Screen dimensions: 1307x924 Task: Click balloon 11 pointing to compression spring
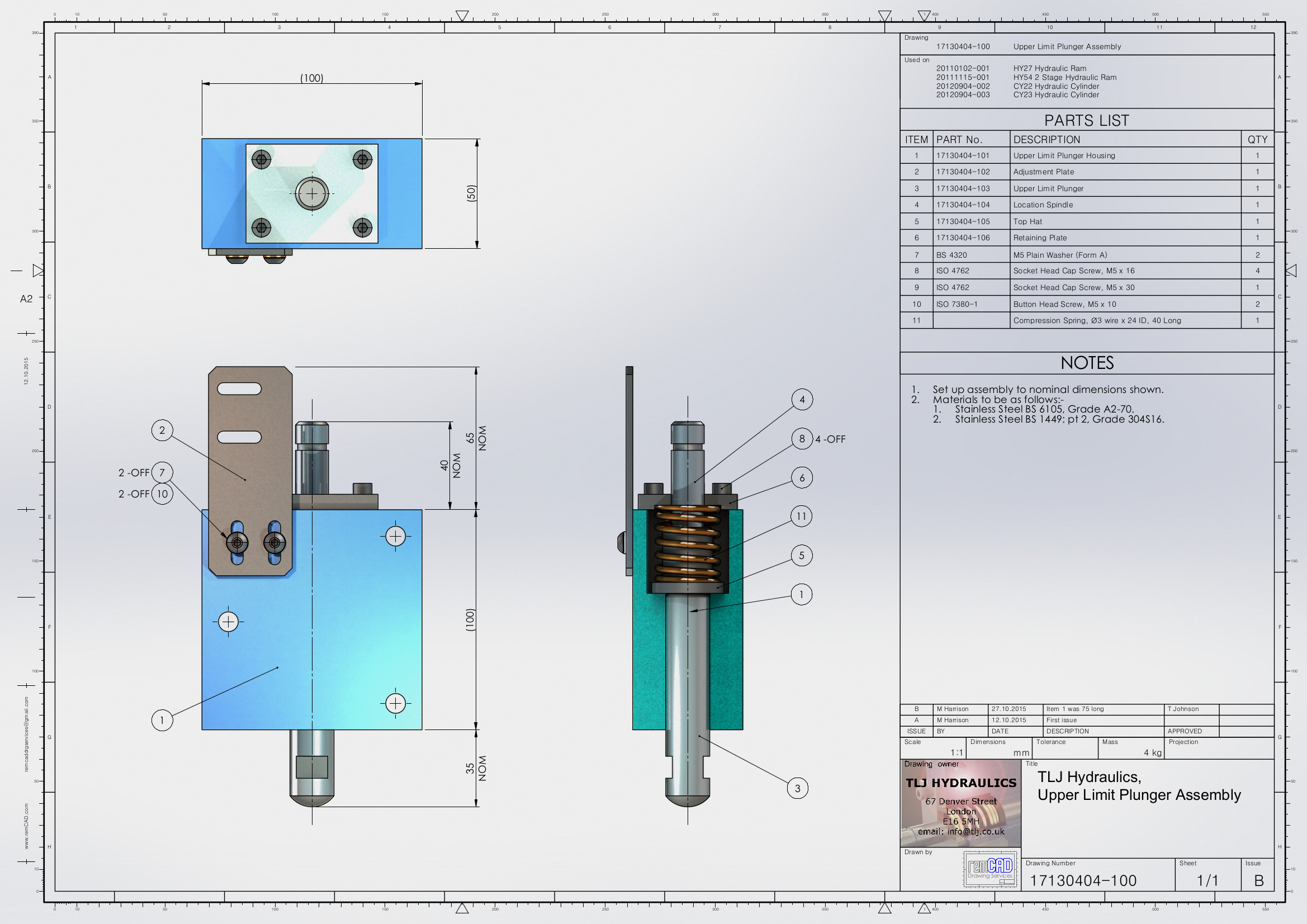tap(802, 516)
